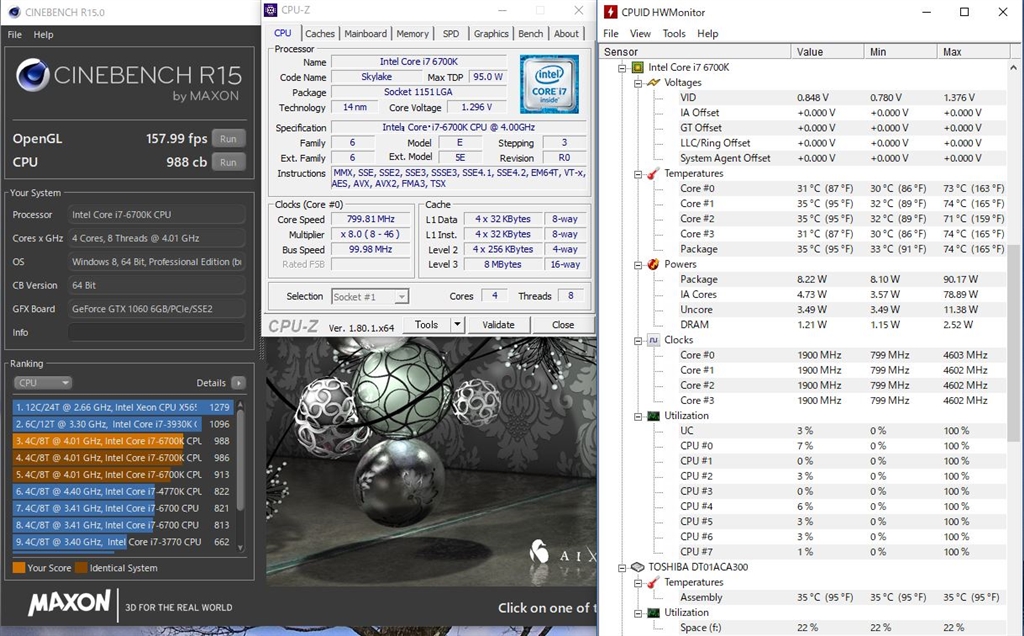
Task: Open the Cinebench File menu
Action: 15,35
